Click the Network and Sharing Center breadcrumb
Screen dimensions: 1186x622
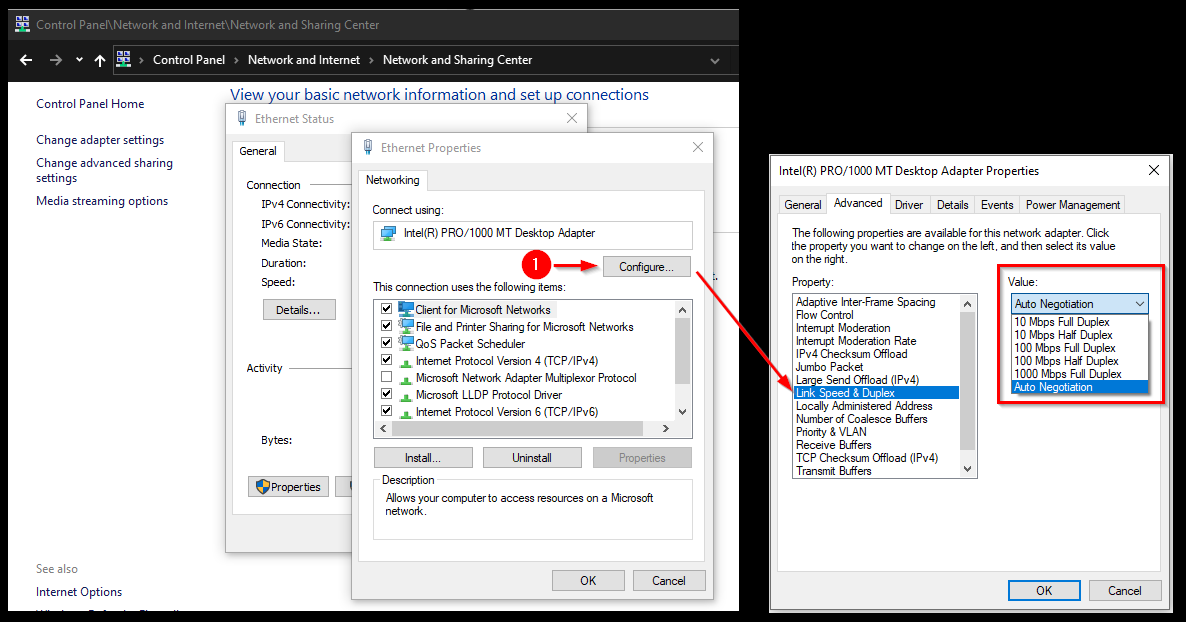point(458,60)
